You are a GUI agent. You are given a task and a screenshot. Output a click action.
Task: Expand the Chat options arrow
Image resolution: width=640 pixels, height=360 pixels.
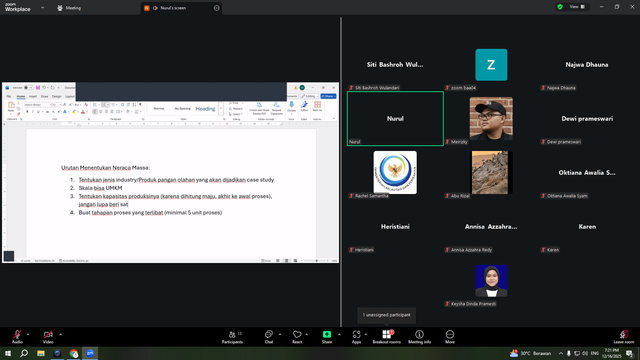[280, 334]
